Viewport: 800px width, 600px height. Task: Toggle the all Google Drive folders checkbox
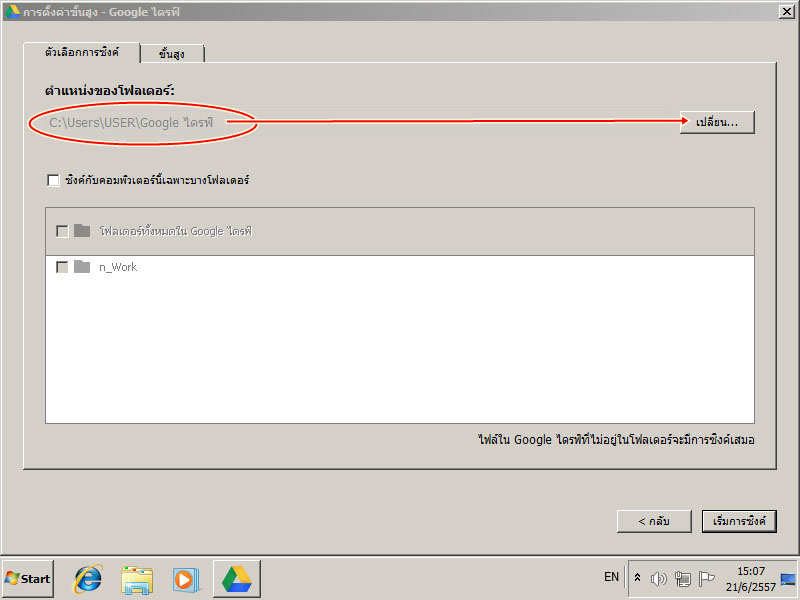[x=62, y=231]
